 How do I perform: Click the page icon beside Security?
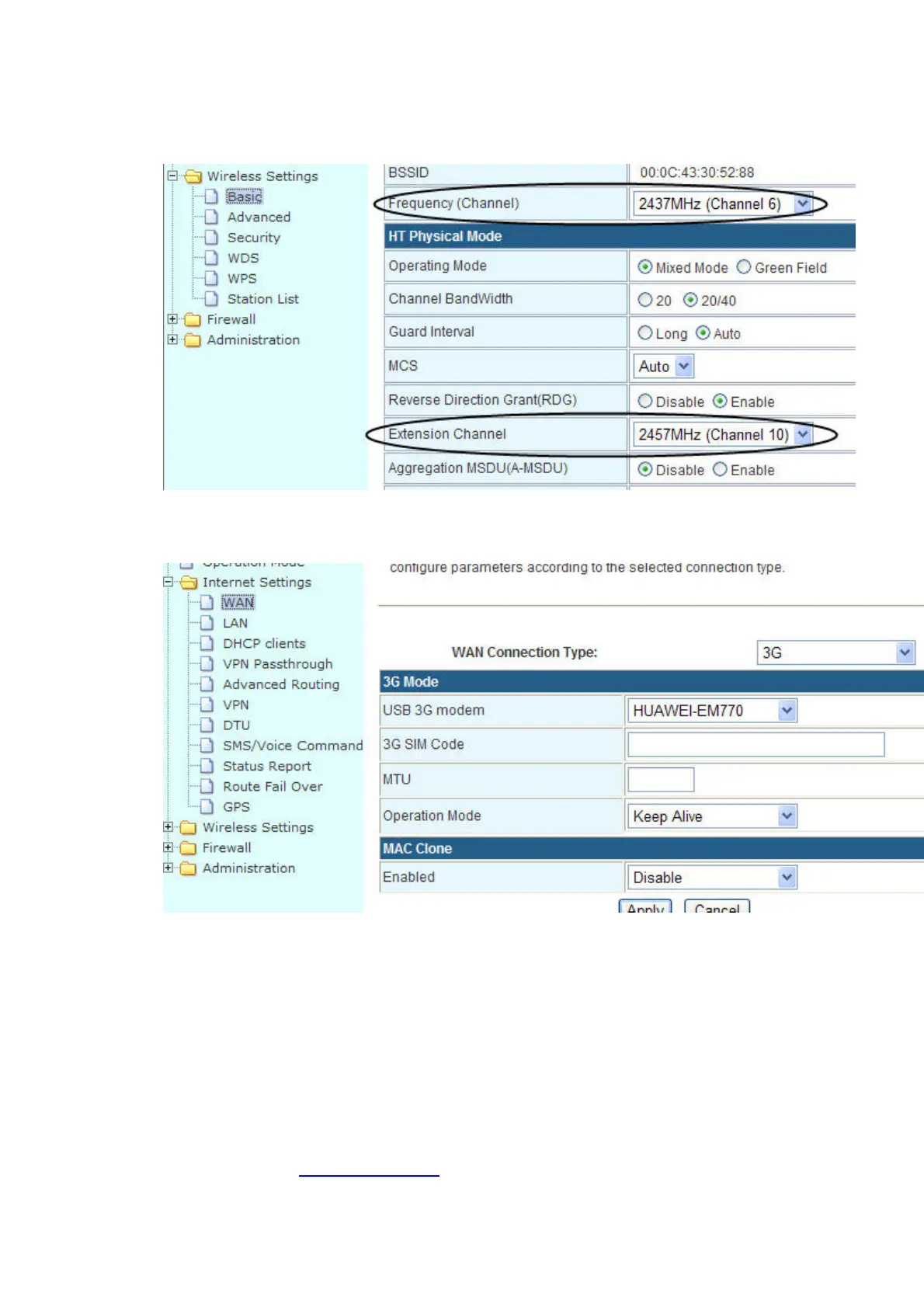pos(211,237)
